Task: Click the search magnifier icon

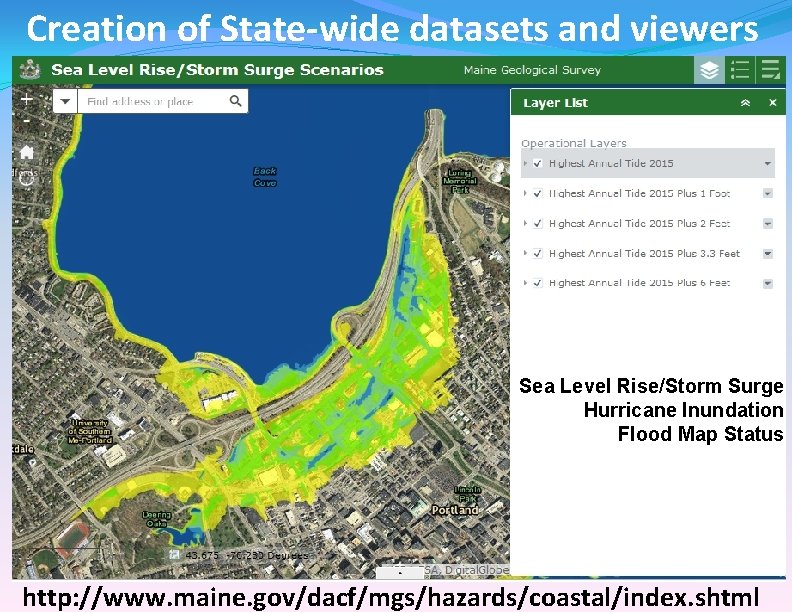Action: [235, 101]
